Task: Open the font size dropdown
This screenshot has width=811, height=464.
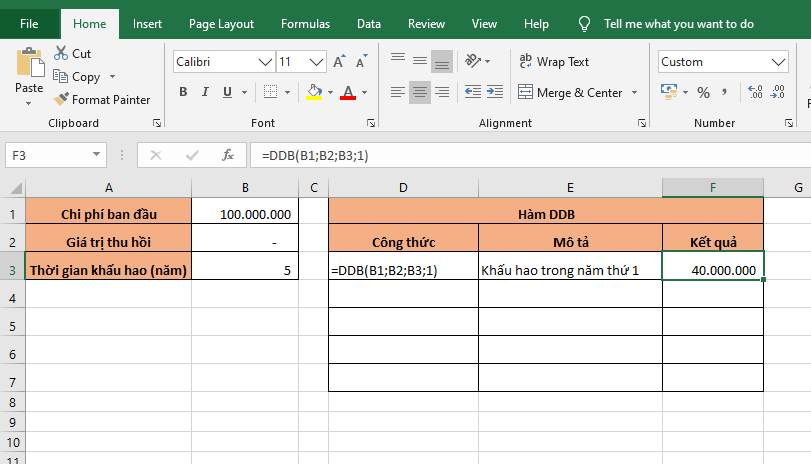Action: pos(317,62)
